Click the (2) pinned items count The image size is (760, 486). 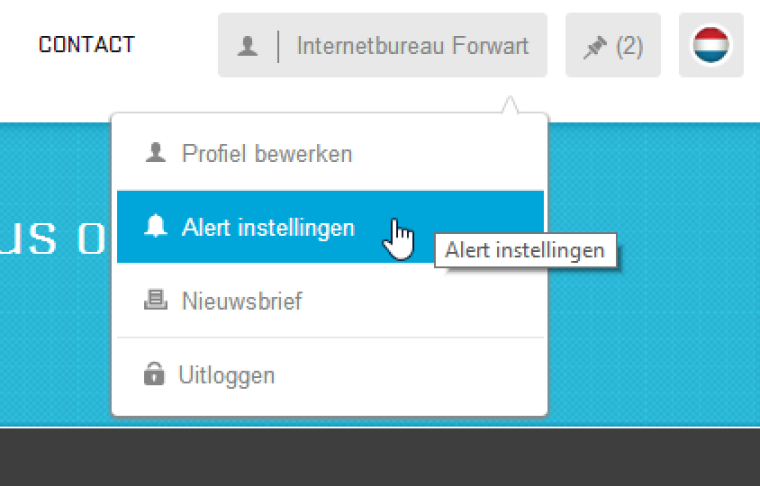[629, 46]
